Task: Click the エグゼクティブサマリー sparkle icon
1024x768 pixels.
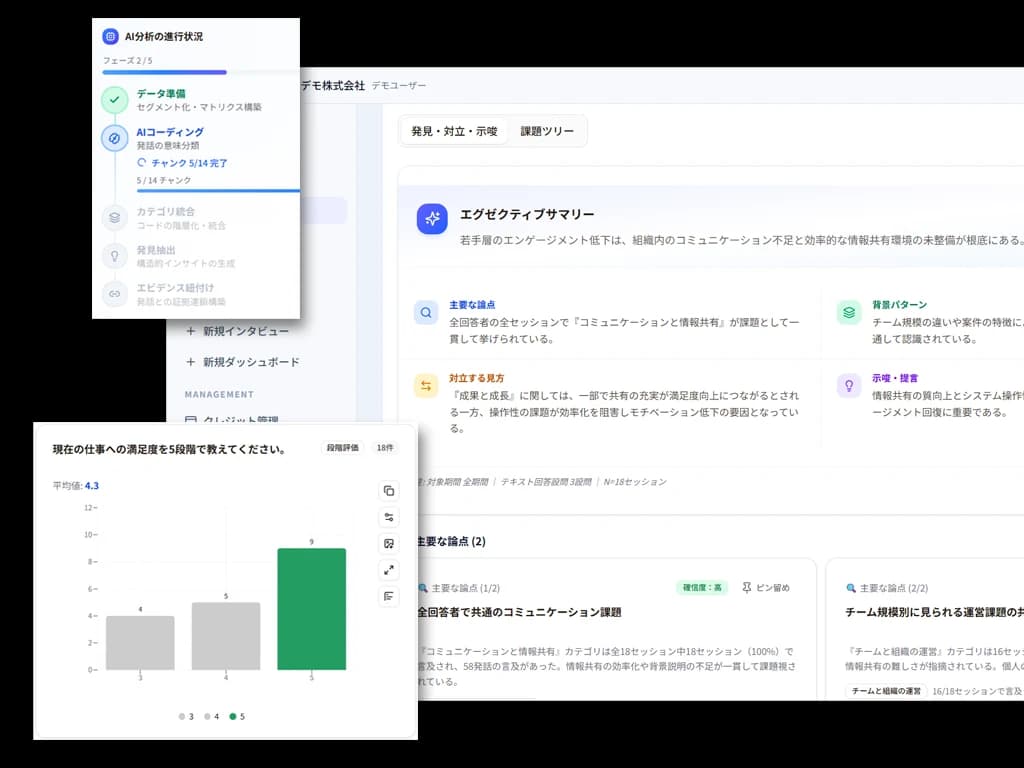Action: (432, 219)
